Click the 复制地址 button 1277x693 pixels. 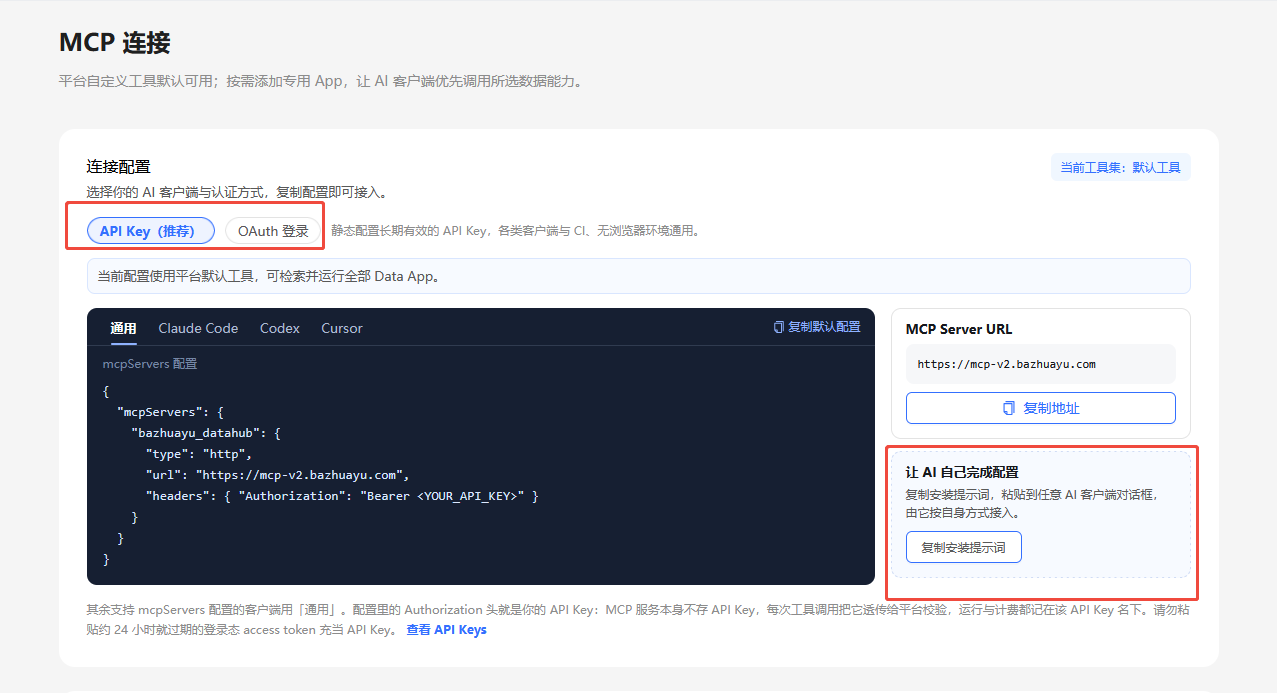coord(1041,408)
